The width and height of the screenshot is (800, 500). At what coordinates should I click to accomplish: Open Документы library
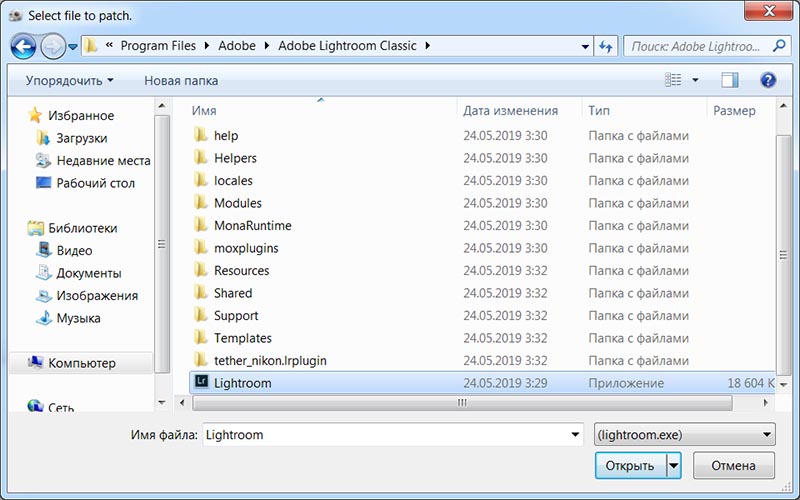(x=88, y=273)
